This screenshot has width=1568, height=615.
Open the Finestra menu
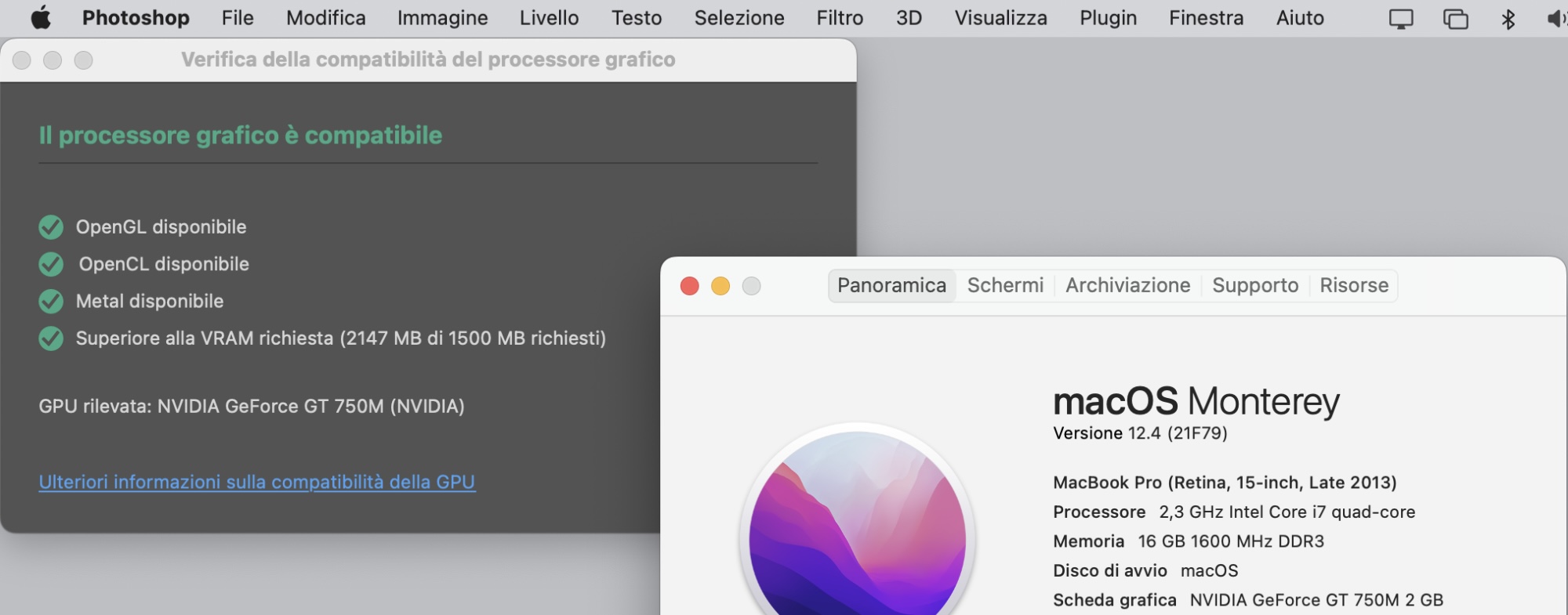tap(1206, 17)
